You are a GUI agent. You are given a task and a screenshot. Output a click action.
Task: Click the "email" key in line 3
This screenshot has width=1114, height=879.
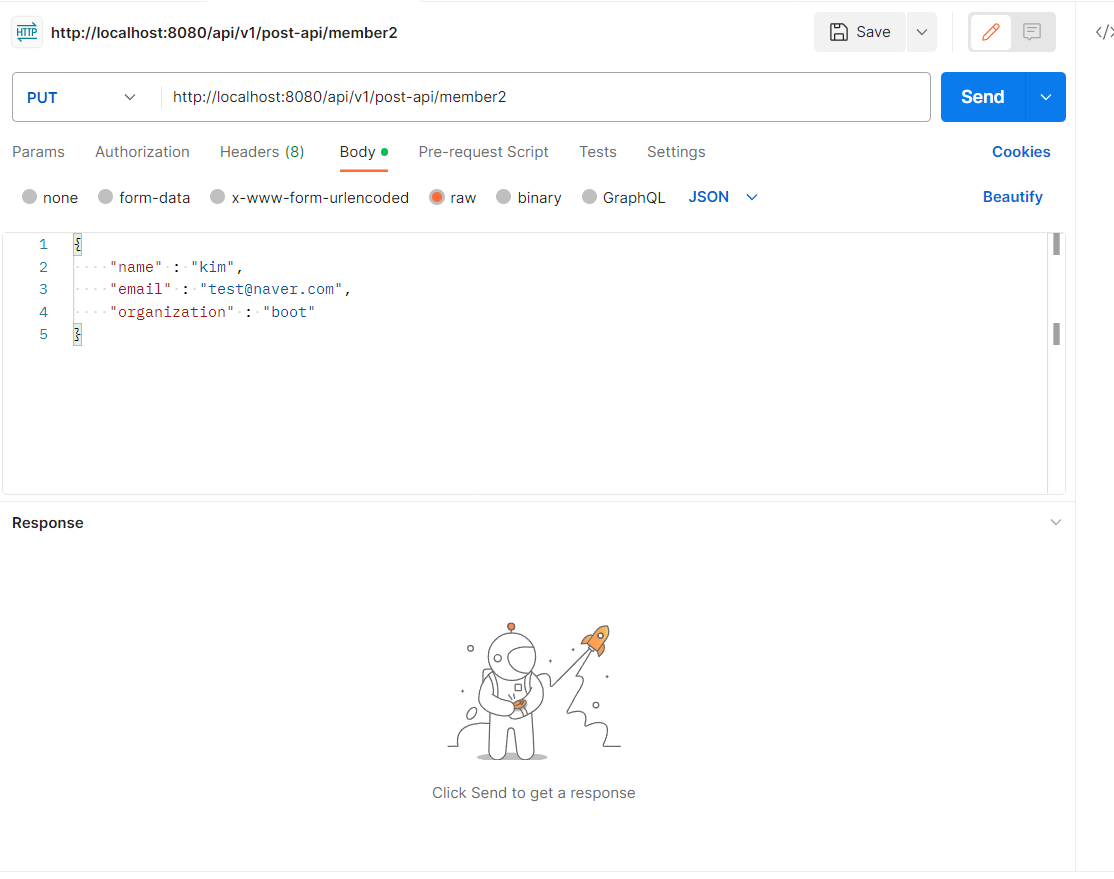[140, 289]
